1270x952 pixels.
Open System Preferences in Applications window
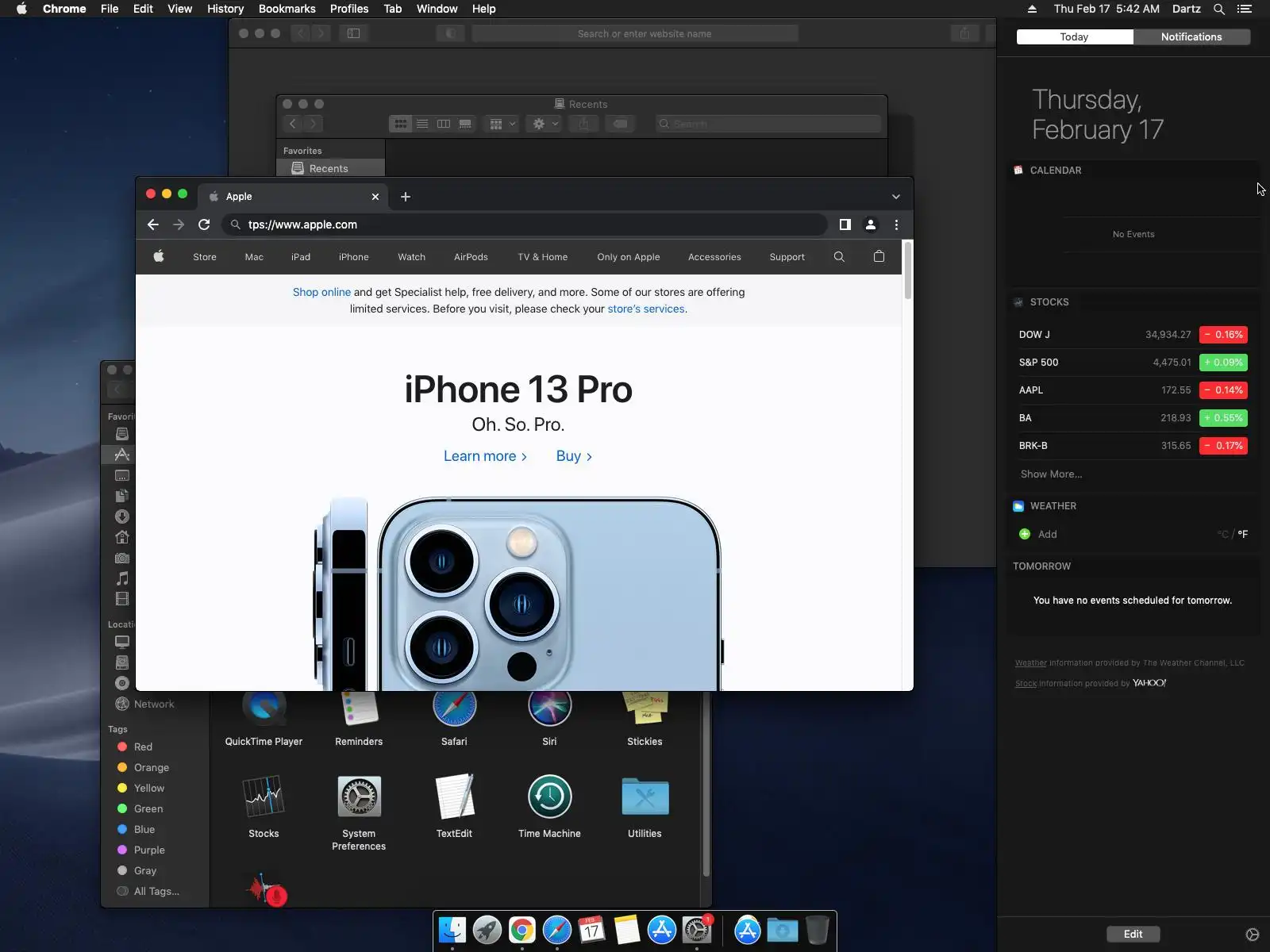(359, 797)
